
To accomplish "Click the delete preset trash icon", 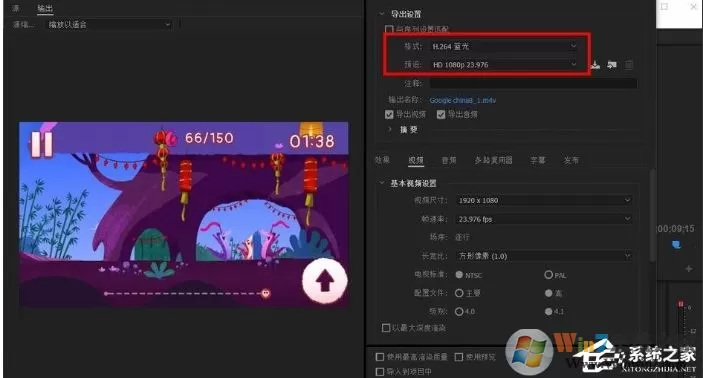I will tap(629, 65).
